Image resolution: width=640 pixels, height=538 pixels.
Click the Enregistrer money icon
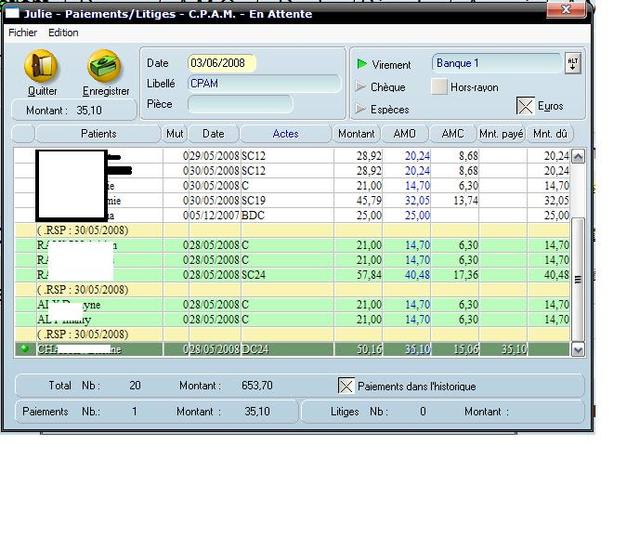[105, 67]
